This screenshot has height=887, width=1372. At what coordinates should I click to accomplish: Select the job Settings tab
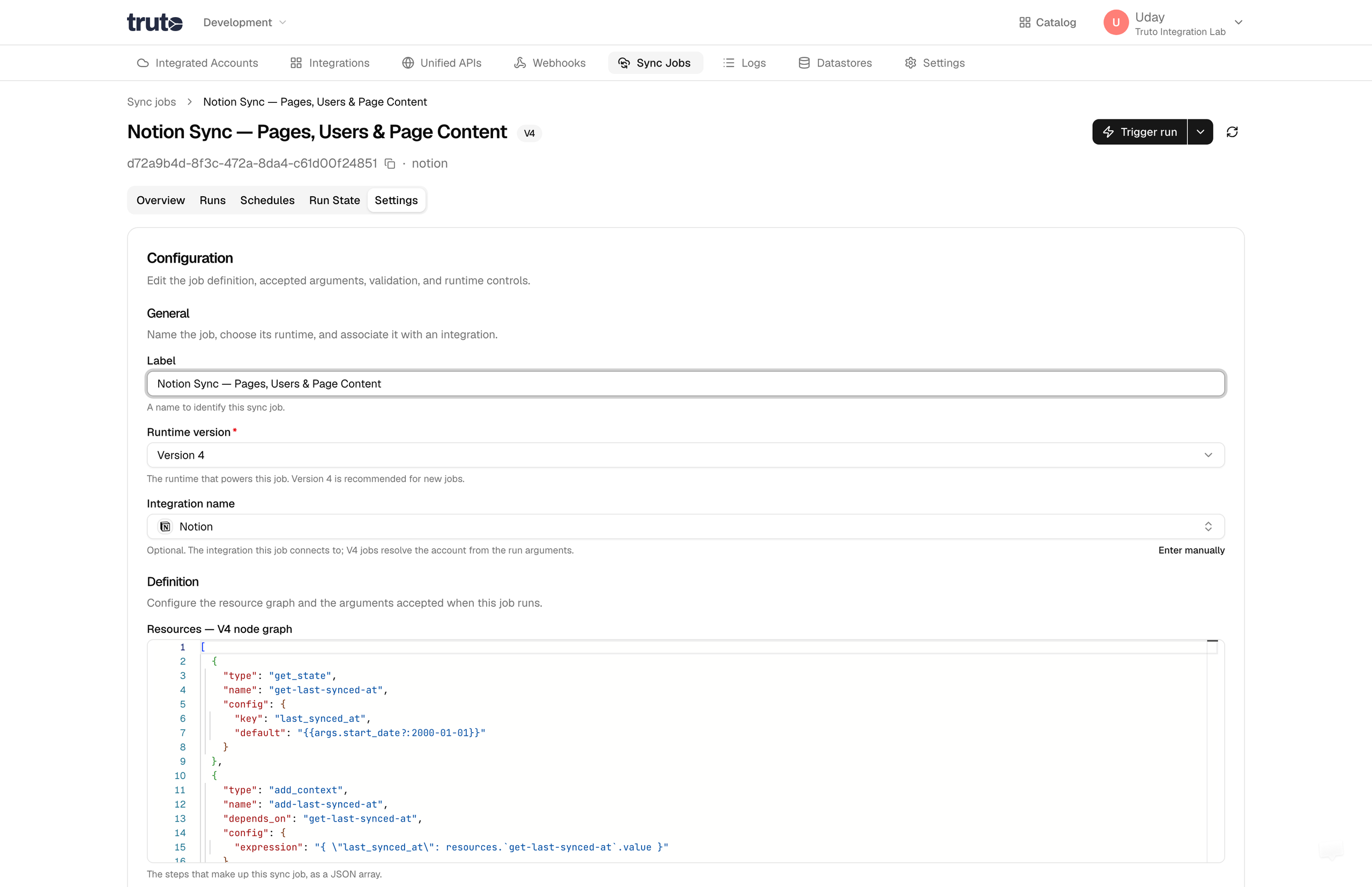click(x=396, y=200)
